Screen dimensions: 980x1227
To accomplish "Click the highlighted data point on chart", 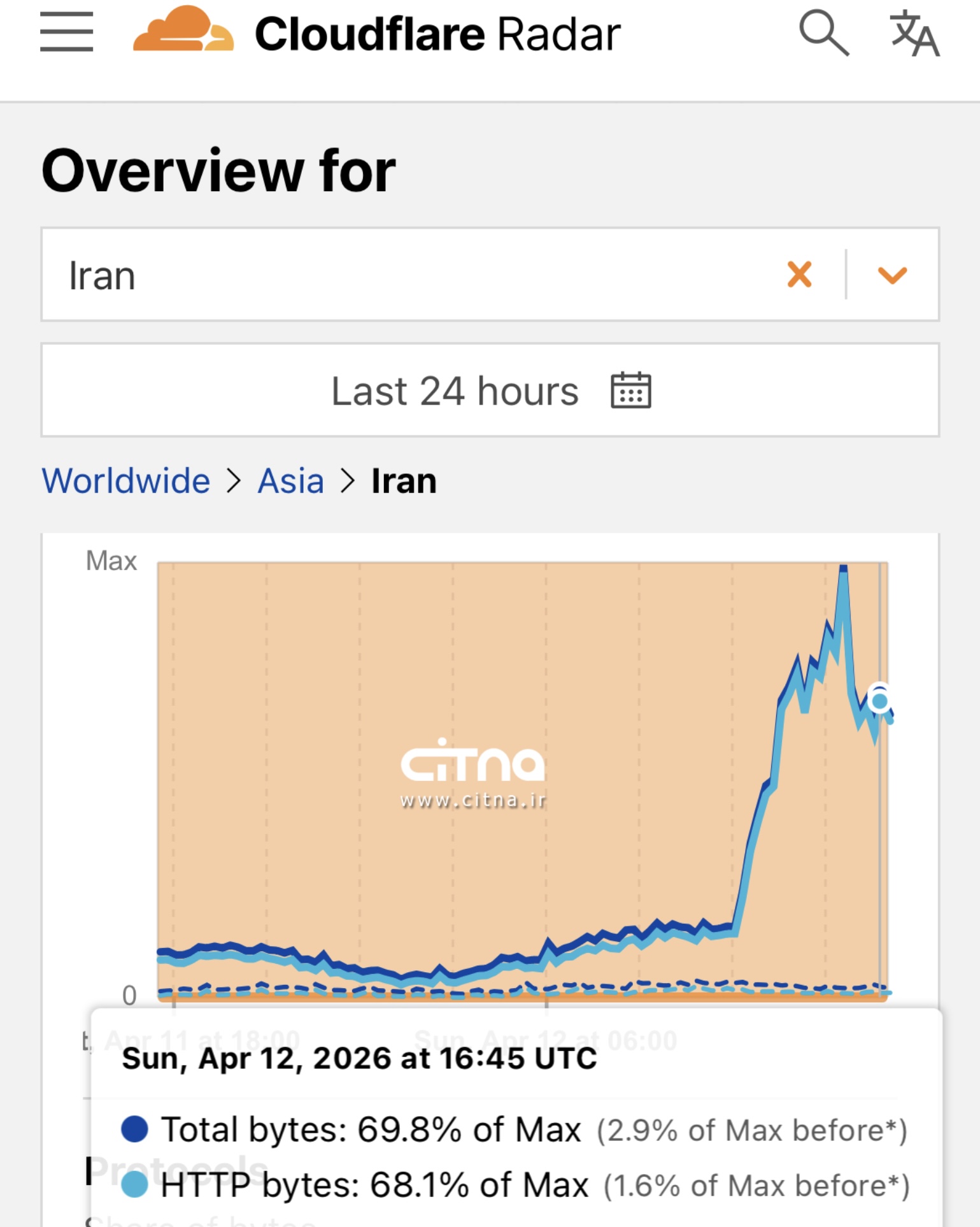I will tap(879, 701).
